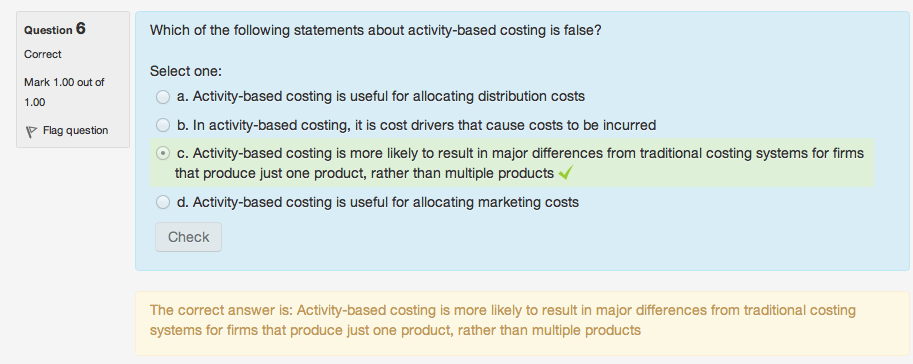Click option c first line about traditional costing

pyautogui.click(x=521, y=153)
